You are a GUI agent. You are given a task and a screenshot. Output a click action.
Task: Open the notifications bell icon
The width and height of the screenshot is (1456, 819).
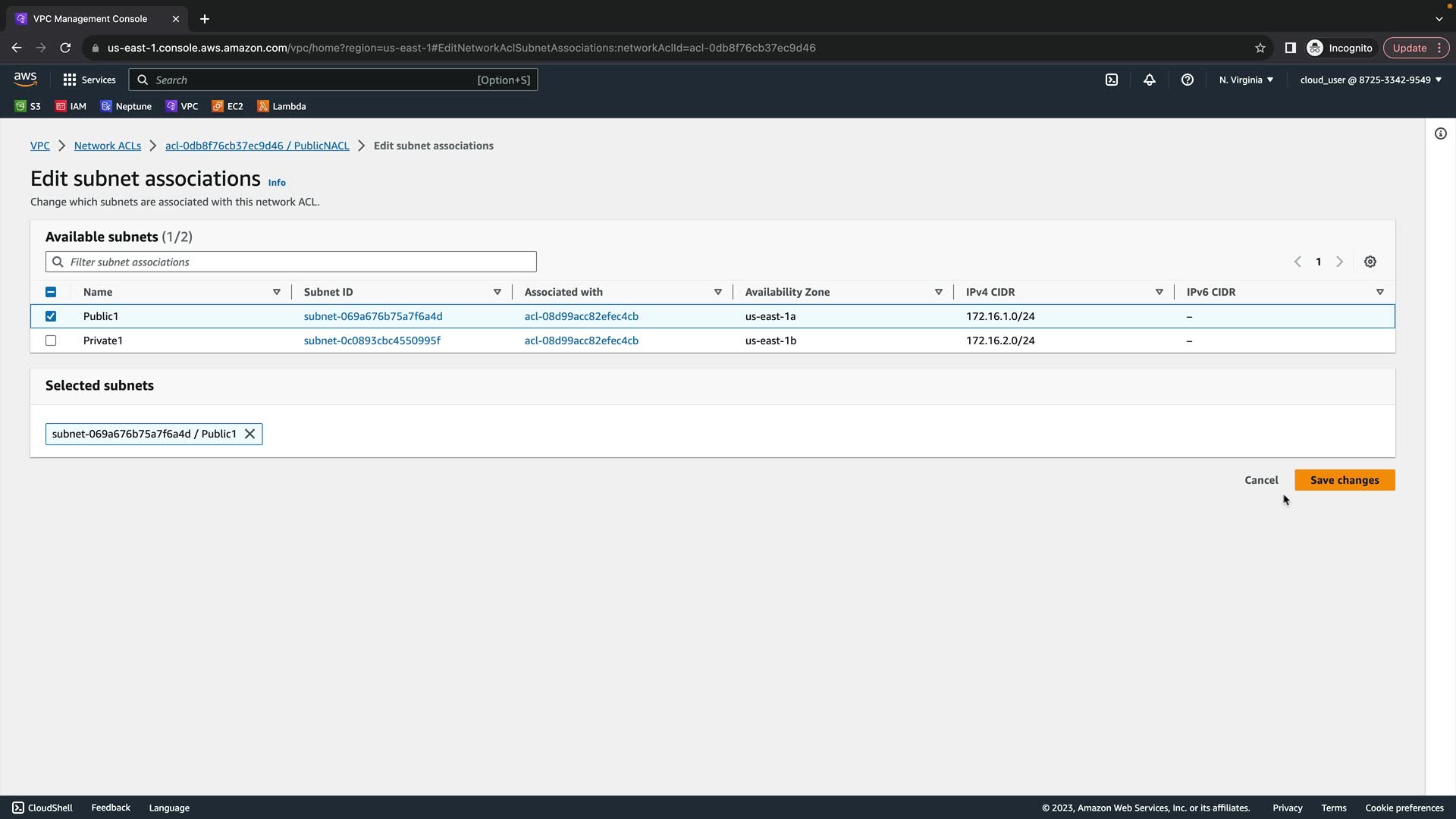(x=1150, y=80)
